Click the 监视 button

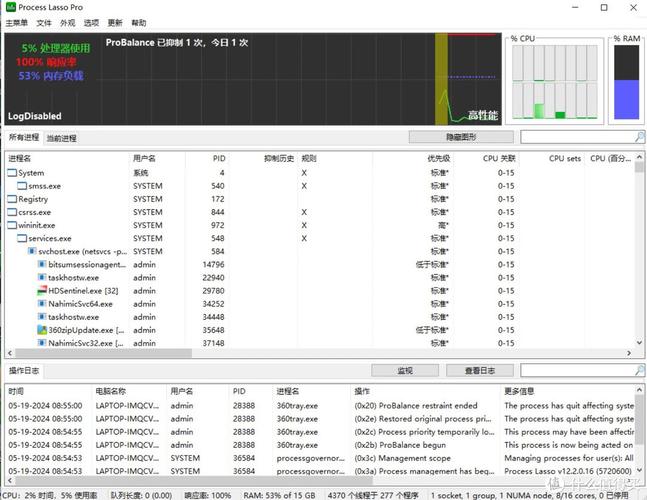(x=405, y=370)
